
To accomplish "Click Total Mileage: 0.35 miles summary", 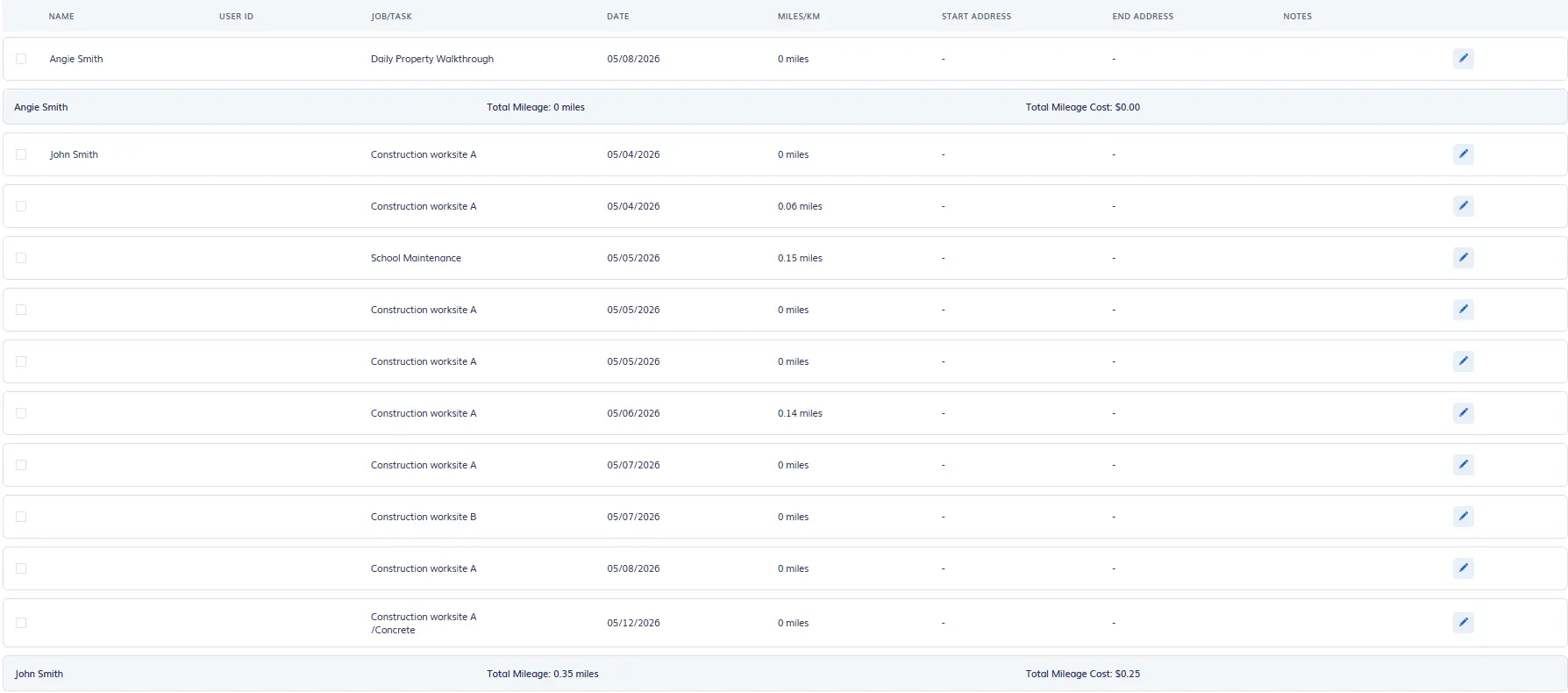I will tap(543, 674).
